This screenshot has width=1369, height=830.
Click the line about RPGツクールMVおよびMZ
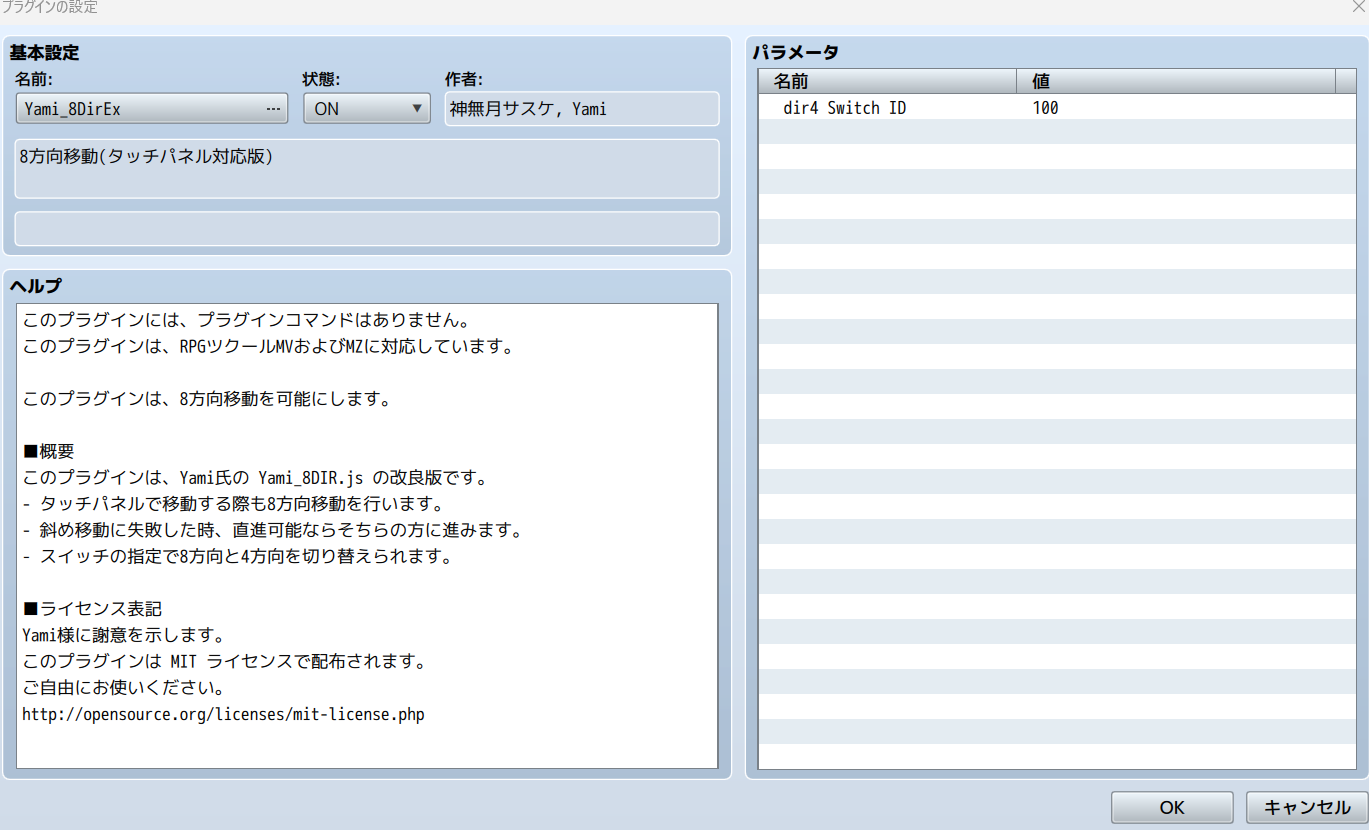(x=268, y=347)
